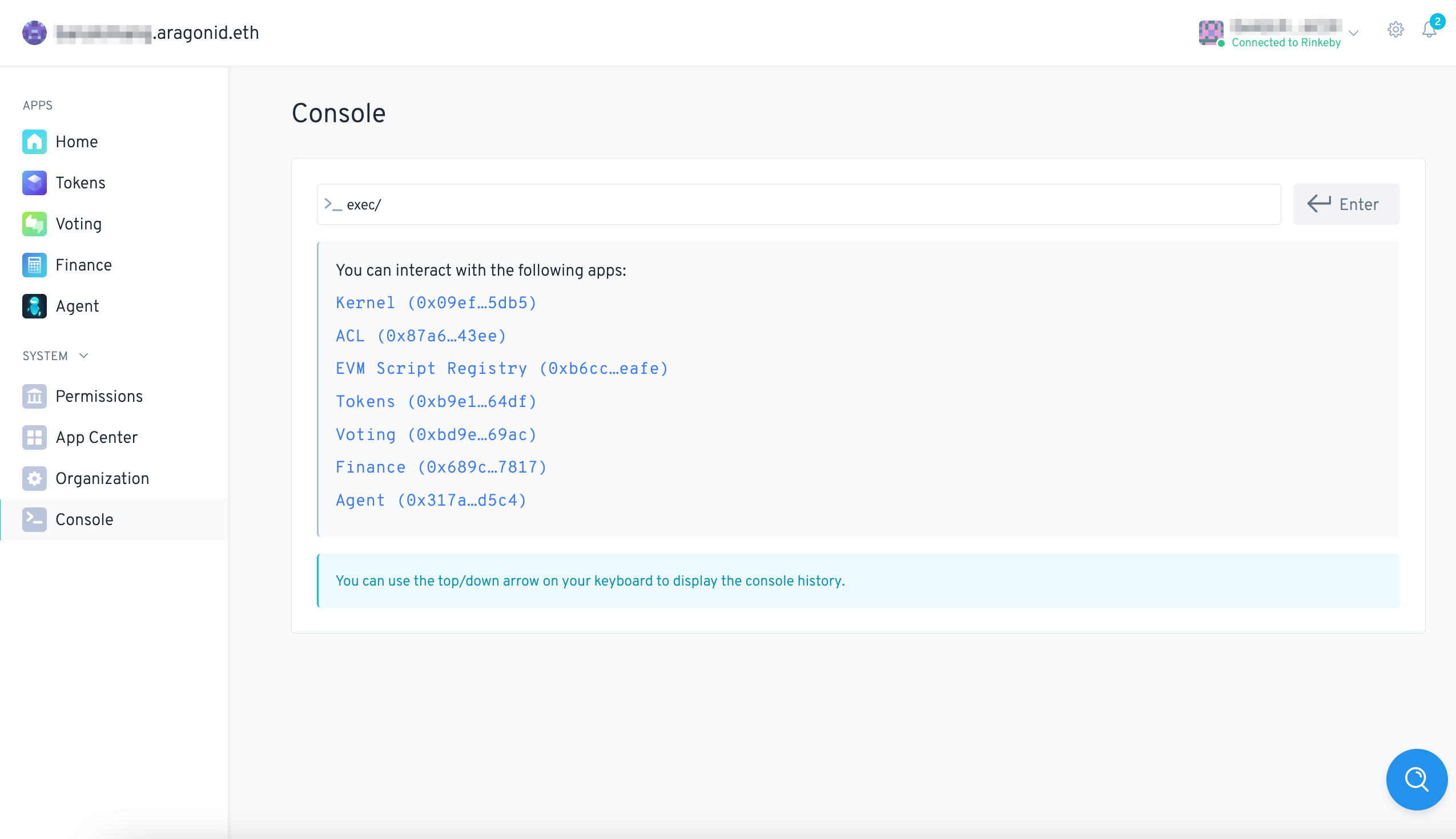1456x839 pixels.
Task: Pick the Agent app address link
Action: coord(431,500)
